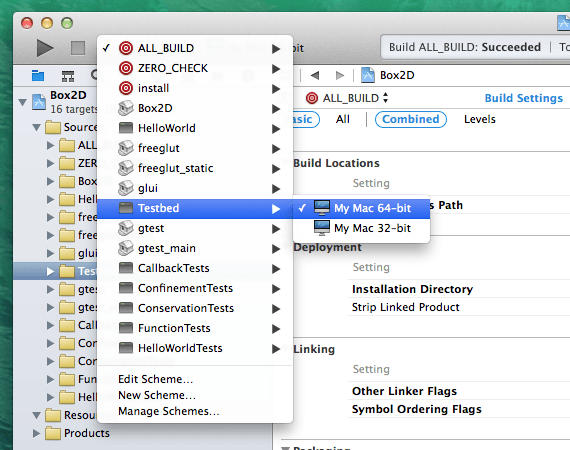Screen dimensions: 570x450
Task: Expand the HelloWorld submenu arrow
Action: point(276,128)
